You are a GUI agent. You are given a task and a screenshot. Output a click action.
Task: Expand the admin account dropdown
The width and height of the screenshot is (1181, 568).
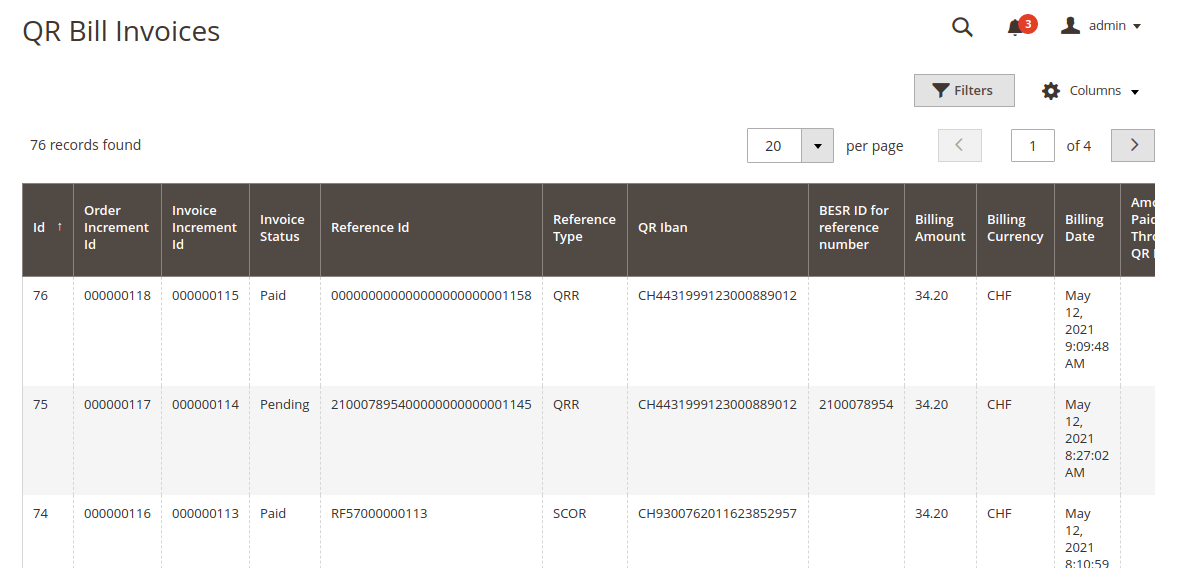(x=1137, y=27)
